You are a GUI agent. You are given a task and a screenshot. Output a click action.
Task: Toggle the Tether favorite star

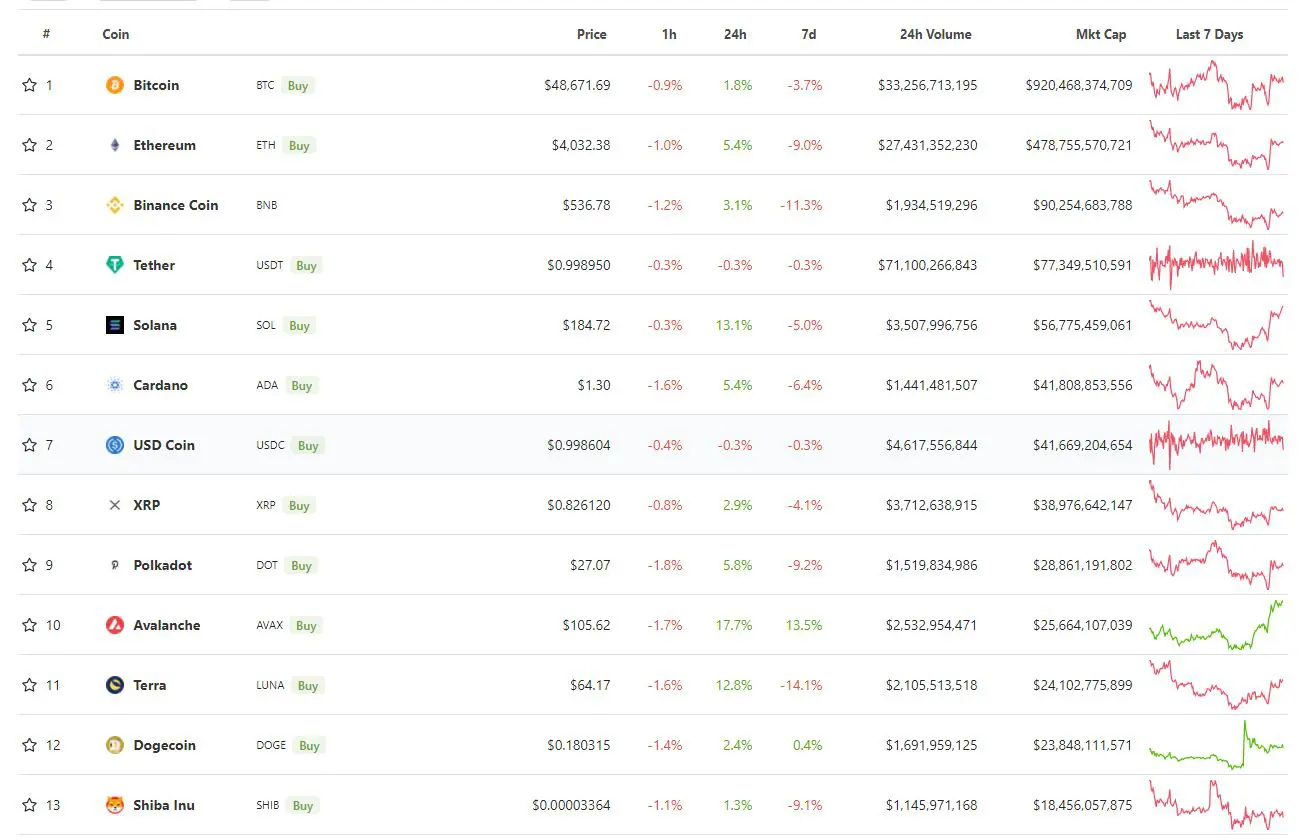29,265
